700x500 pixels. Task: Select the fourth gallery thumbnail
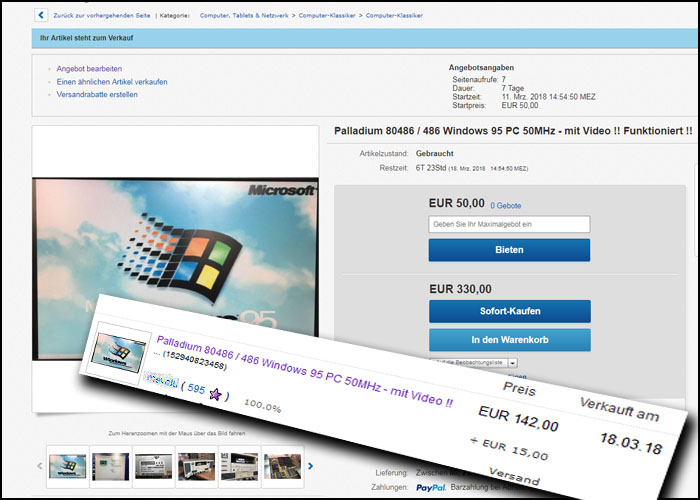pos(196,467)
